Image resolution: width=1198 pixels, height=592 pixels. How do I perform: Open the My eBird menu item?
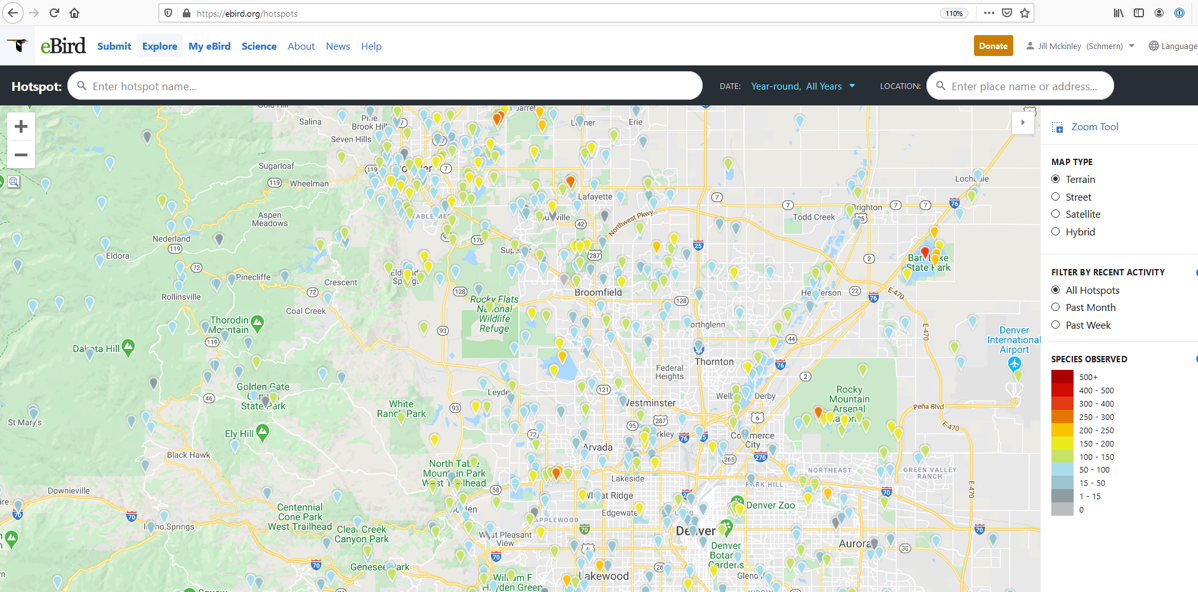coord(209,46)
